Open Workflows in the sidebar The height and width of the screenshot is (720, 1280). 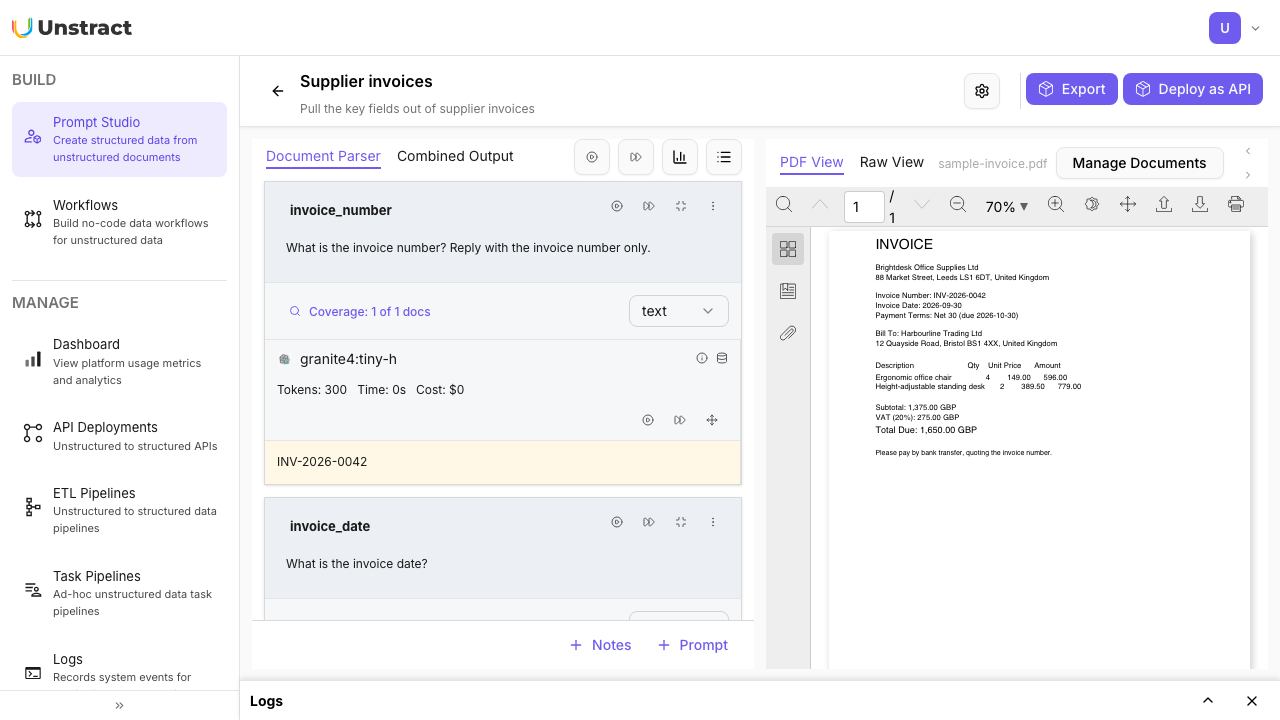(x=120, y=222)
